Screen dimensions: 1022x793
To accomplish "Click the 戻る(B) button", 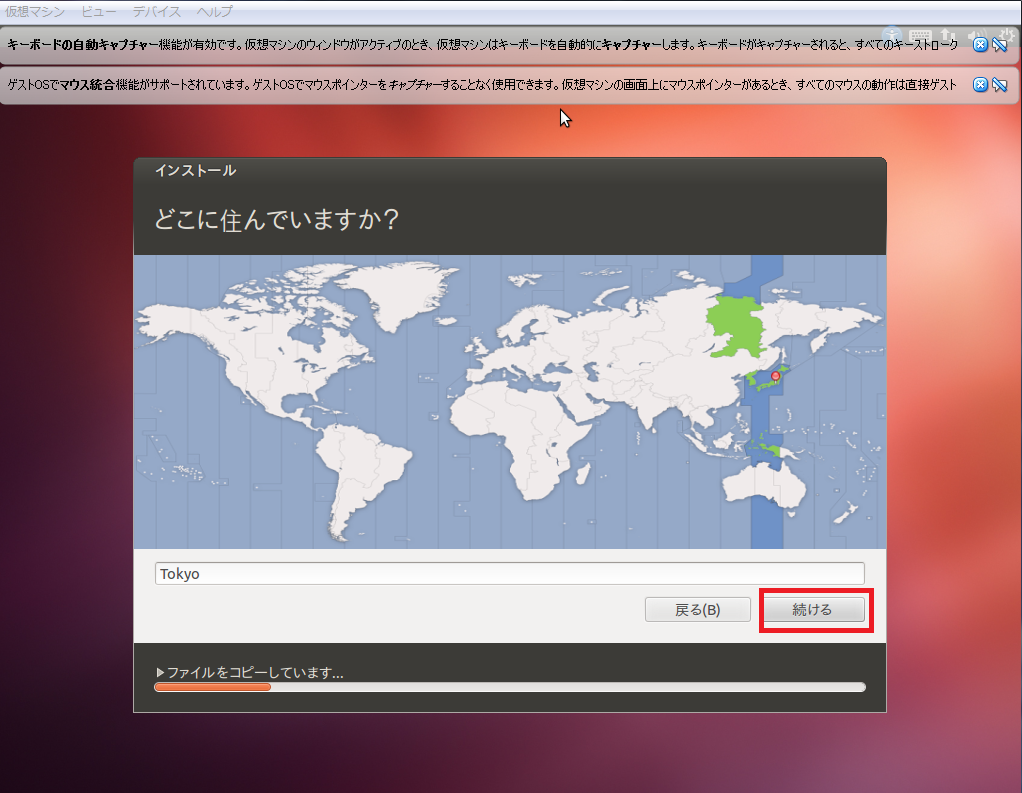I will [x=697, y=610].
